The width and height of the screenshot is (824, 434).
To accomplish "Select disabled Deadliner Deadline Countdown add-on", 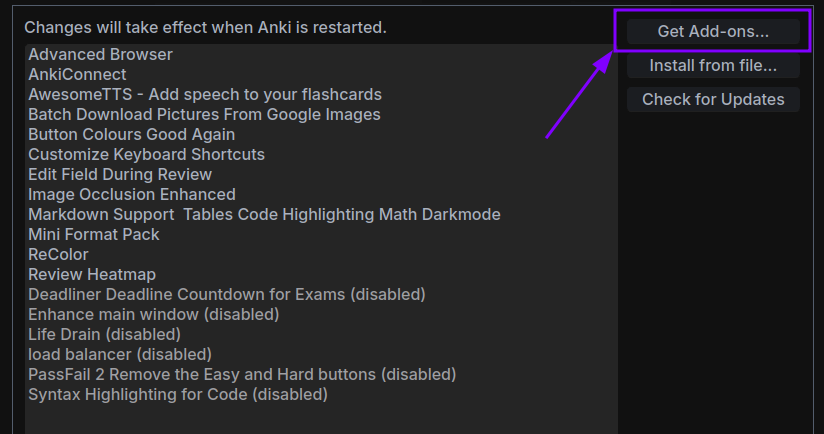I will [227, 294].
